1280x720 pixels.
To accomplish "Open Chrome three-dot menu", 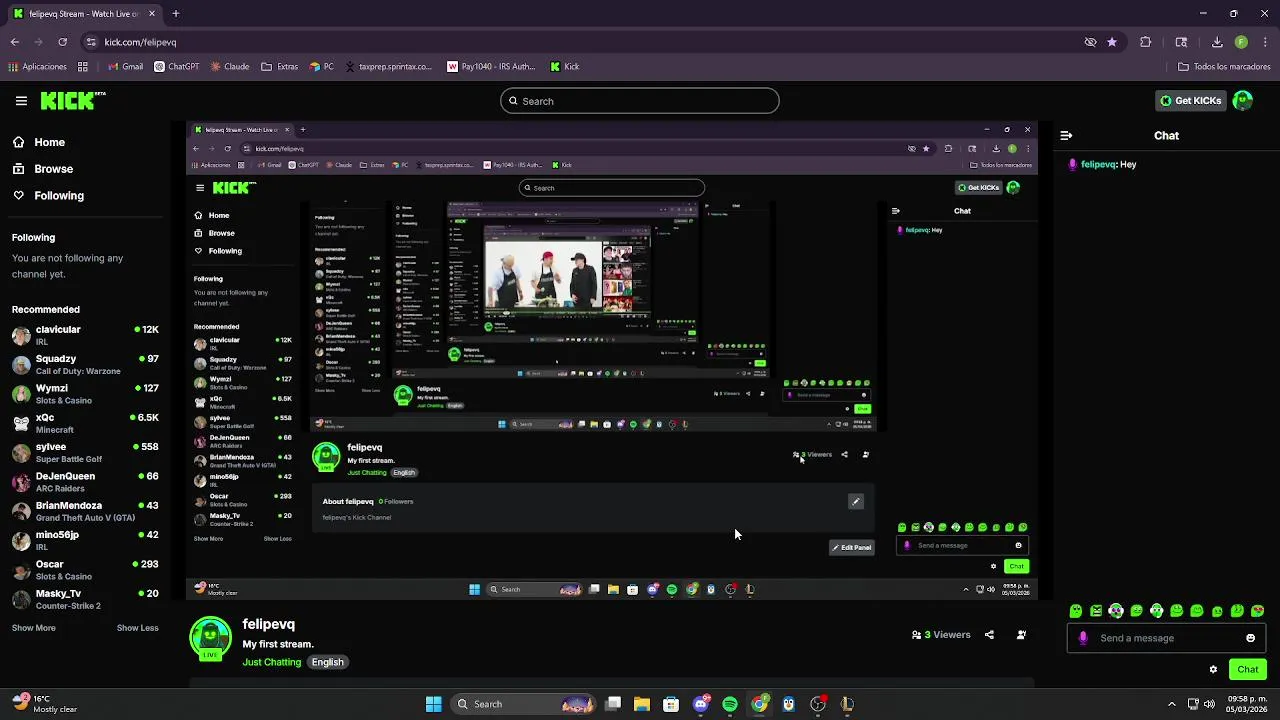I will coord(1263,42).
